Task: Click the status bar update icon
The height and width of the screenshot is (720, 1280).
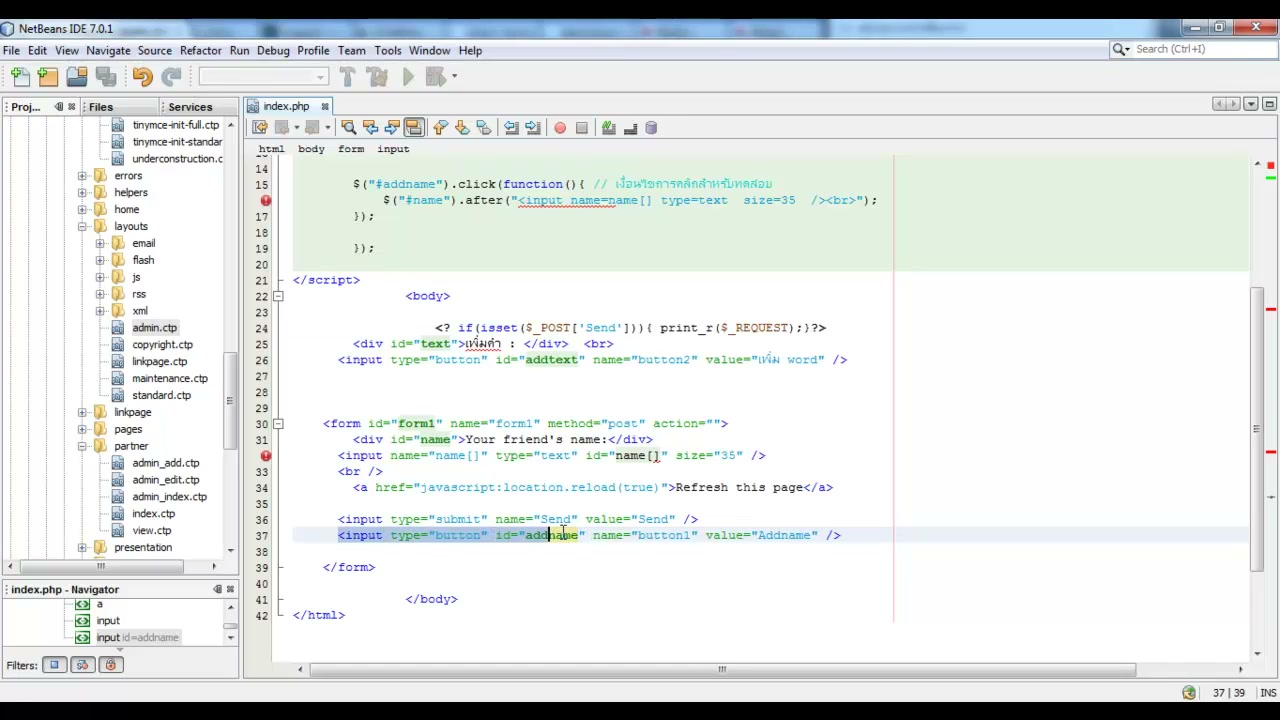Action: (1188, 693)
